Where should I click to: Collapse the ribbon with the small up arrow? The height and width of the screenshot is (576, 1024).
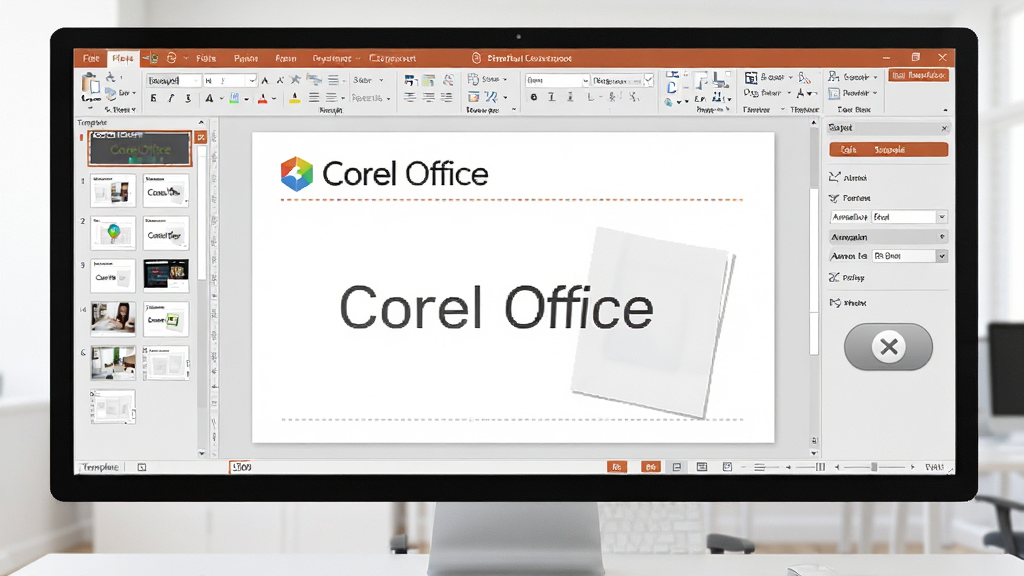pos(945,110)
